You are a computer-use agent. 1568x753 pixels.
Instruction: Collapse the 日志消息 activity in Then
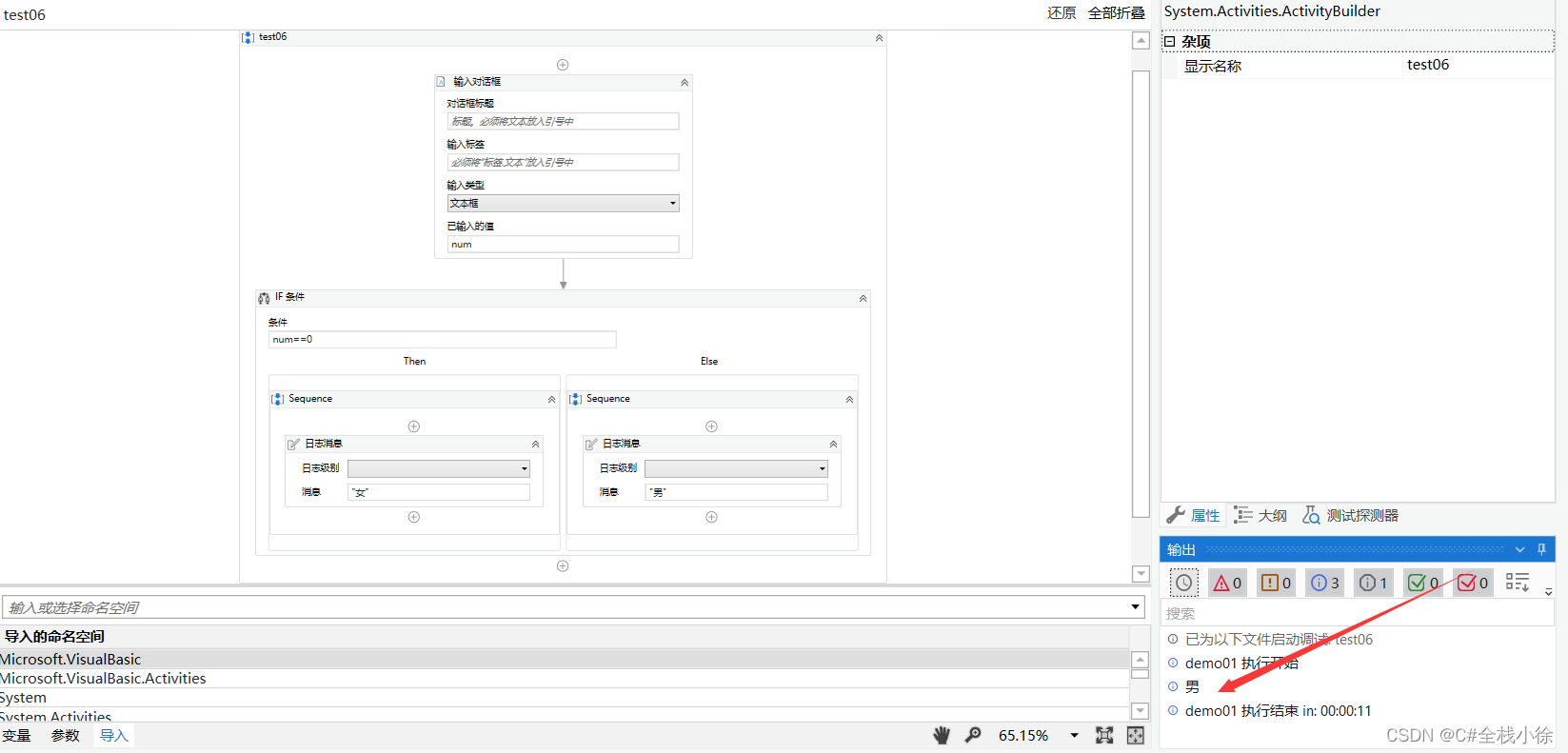(535, 445)
